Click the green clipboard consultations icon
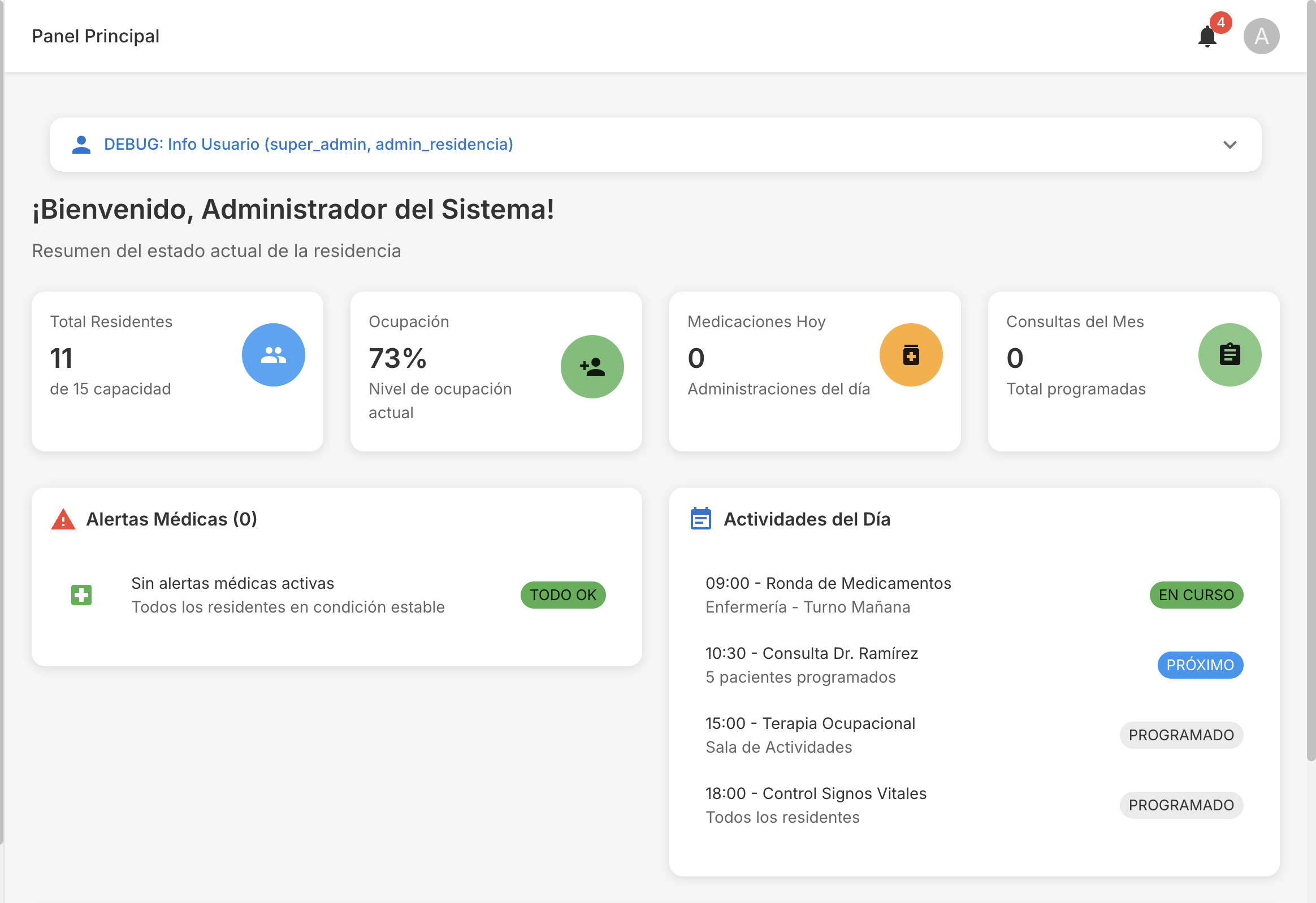 [1230, 355]
